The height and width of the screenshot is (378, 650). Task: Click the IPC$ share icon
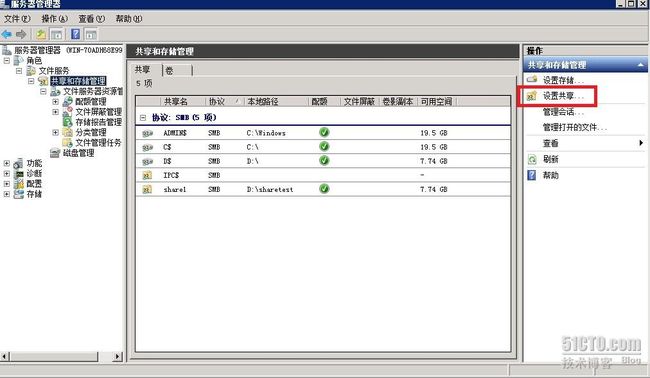pyautogui.click(x=147, y=176)
